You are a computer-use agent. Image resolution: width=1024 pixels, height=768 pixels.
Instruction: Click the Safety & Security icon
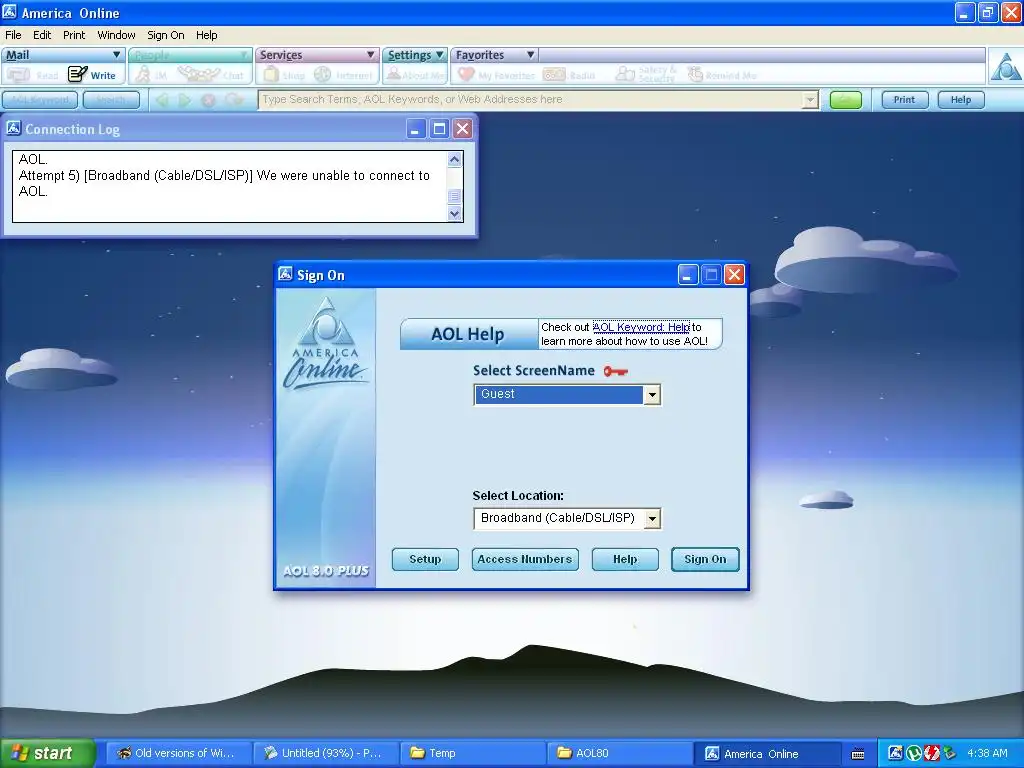tap(625, 74)
